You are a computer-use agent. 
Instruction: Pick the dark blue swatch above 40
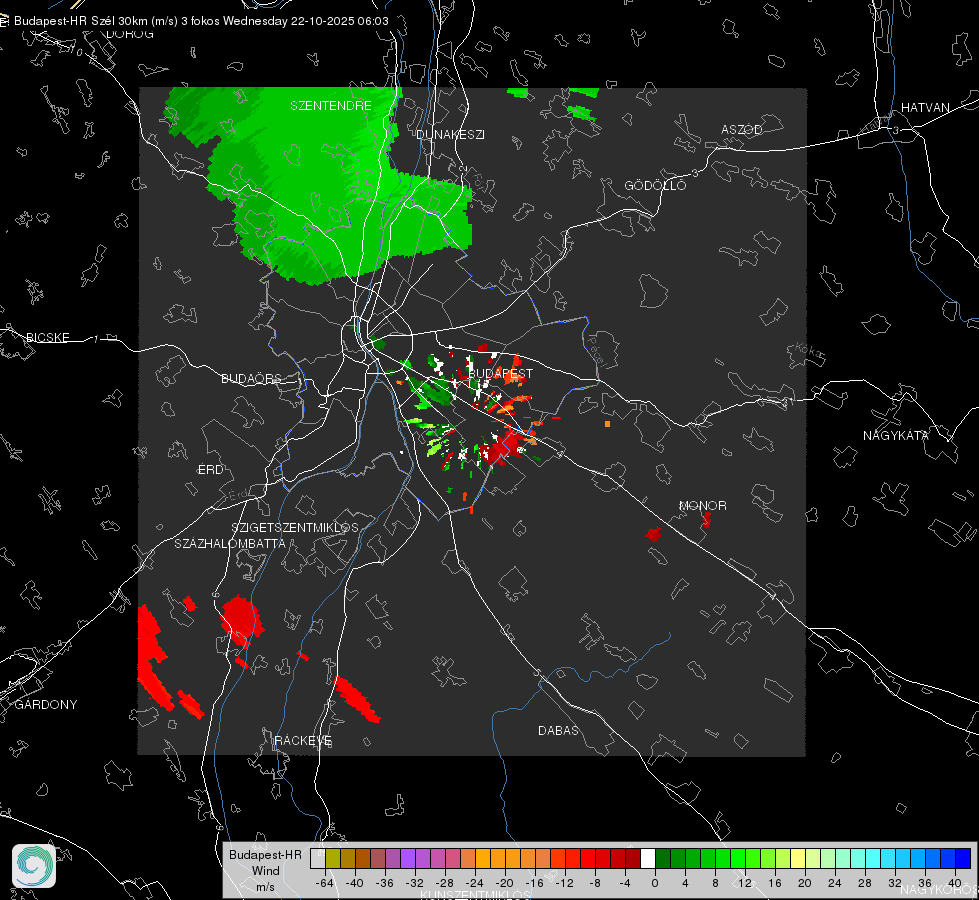point(963,858)
